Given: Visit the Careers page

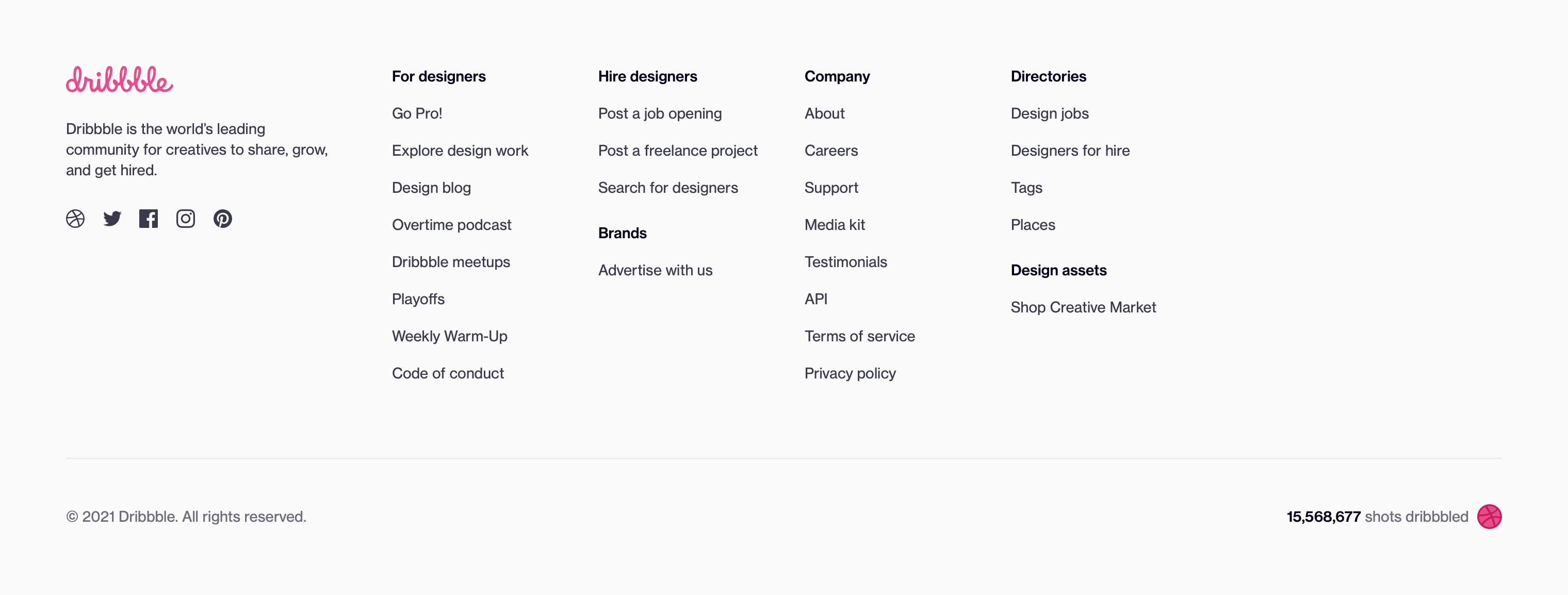Looking at the screenshot, I should [x=831, y=150].
